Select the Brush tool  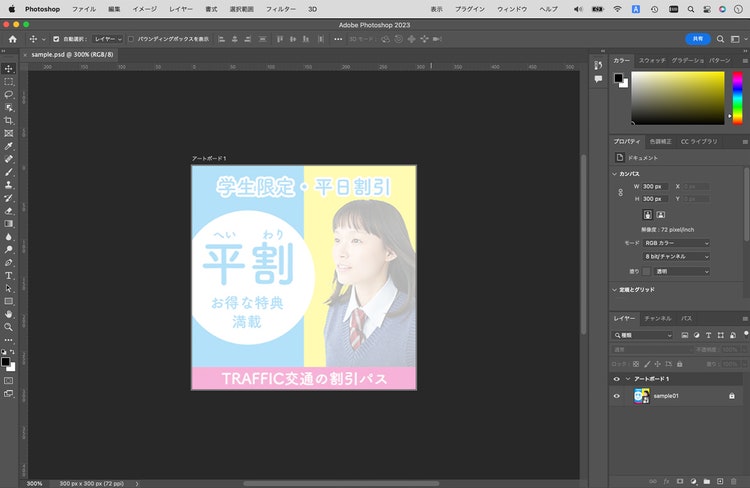tap(9, 172)
